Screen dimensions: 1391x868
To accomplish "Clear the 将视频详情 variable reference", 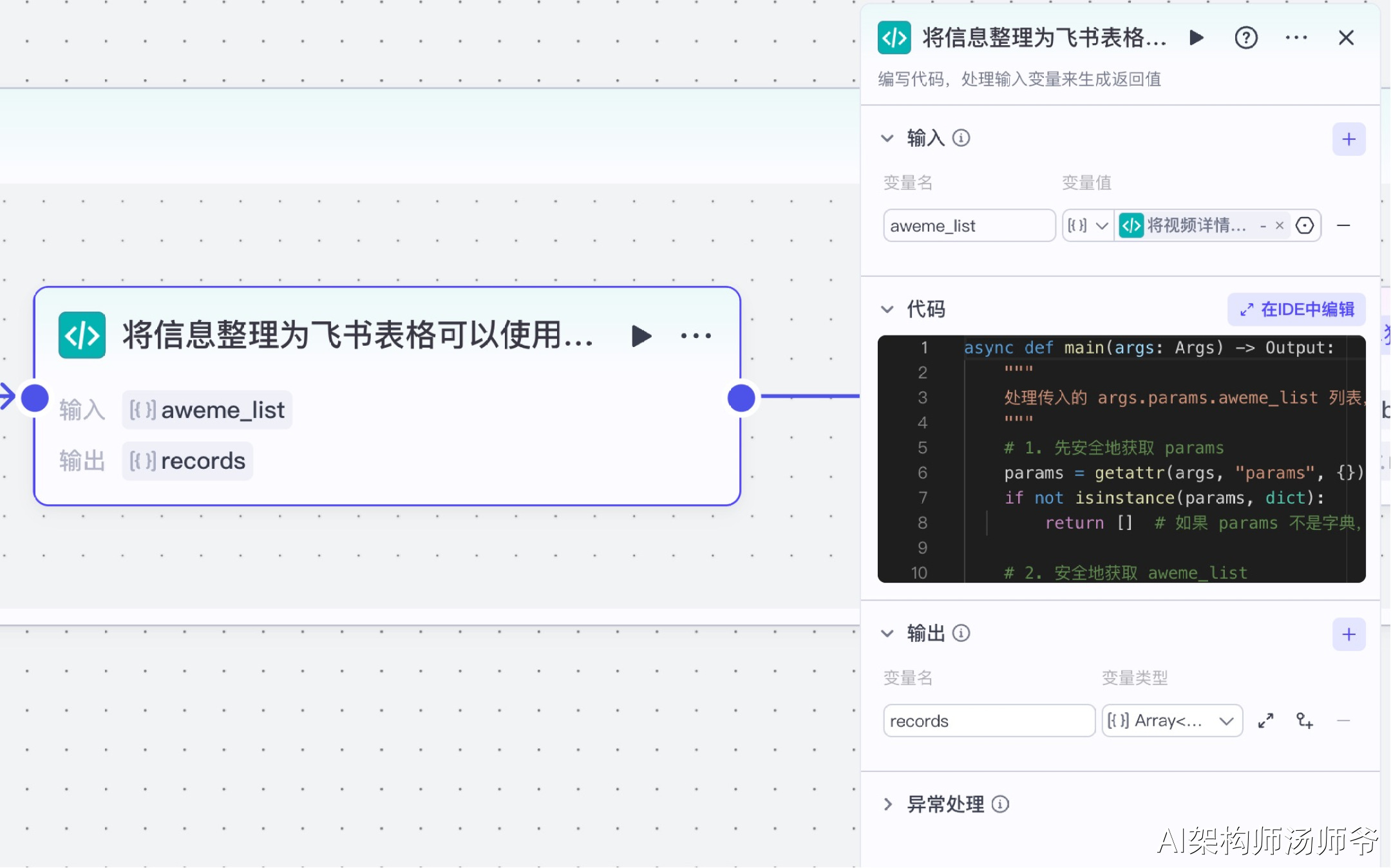I will tap(1280, 226).
